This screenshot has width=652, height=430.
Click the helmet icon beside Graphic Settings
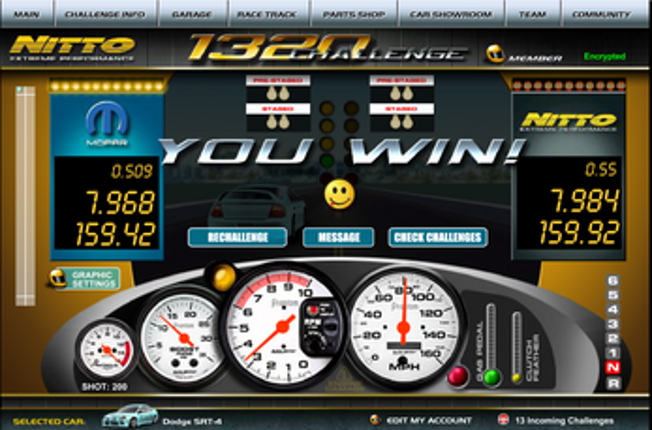click(x=57, y=279)
